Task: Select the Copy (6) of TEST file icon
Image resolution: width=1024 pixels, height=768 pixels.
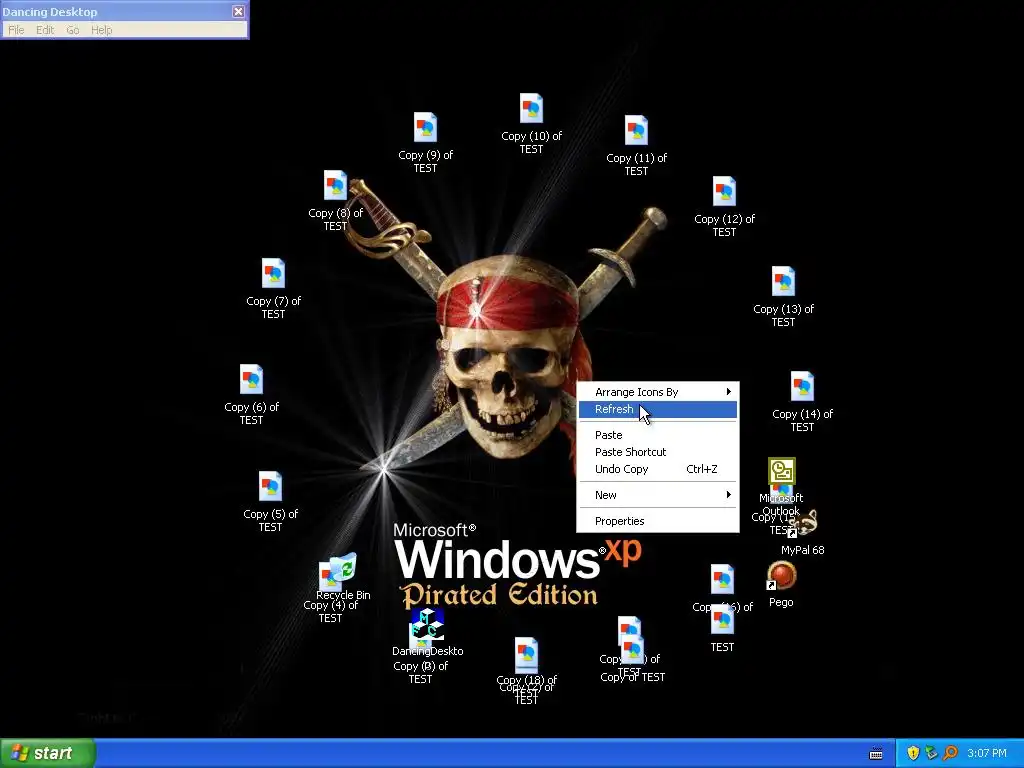Action: coord(251,379)
